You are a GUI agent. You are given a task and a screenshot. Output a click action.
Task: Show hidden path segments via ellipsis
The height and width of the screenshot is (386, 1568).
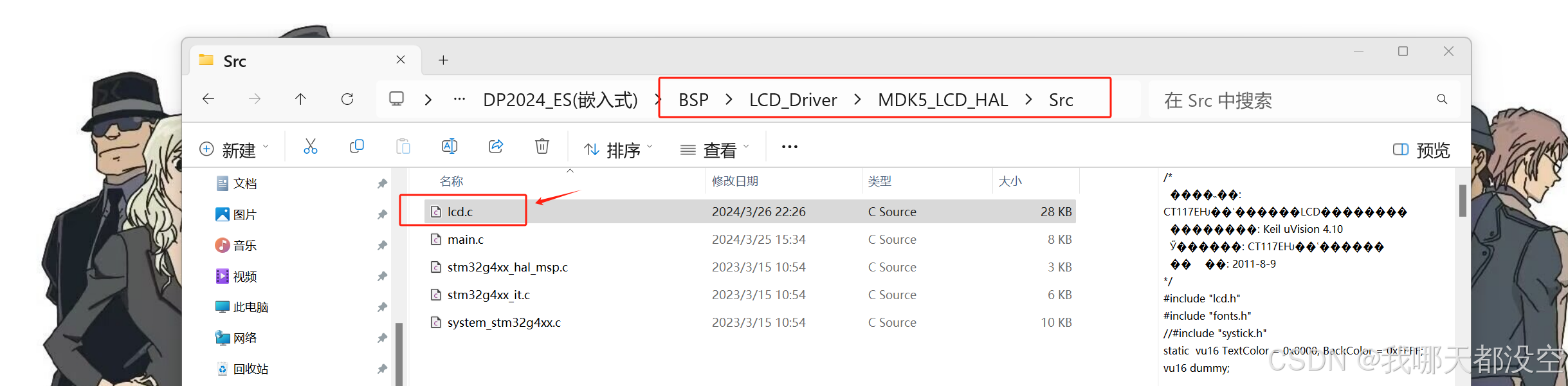459,99
